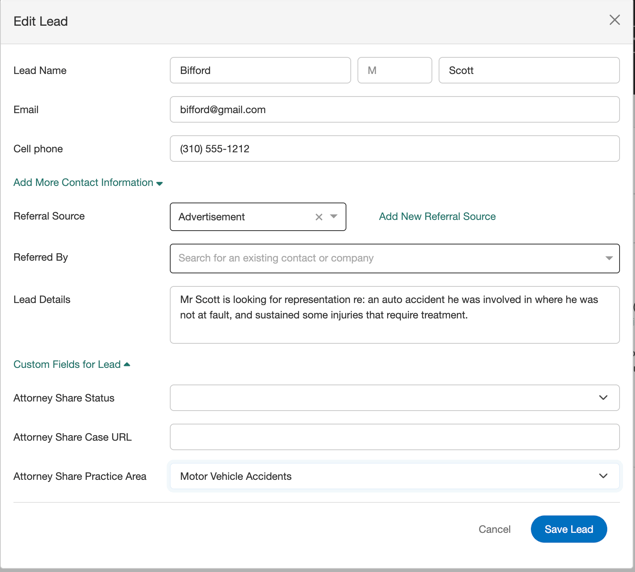Screen dimensions: 635x572
Task: Click the Add New Referral Source link
Action: click(437, 216)
